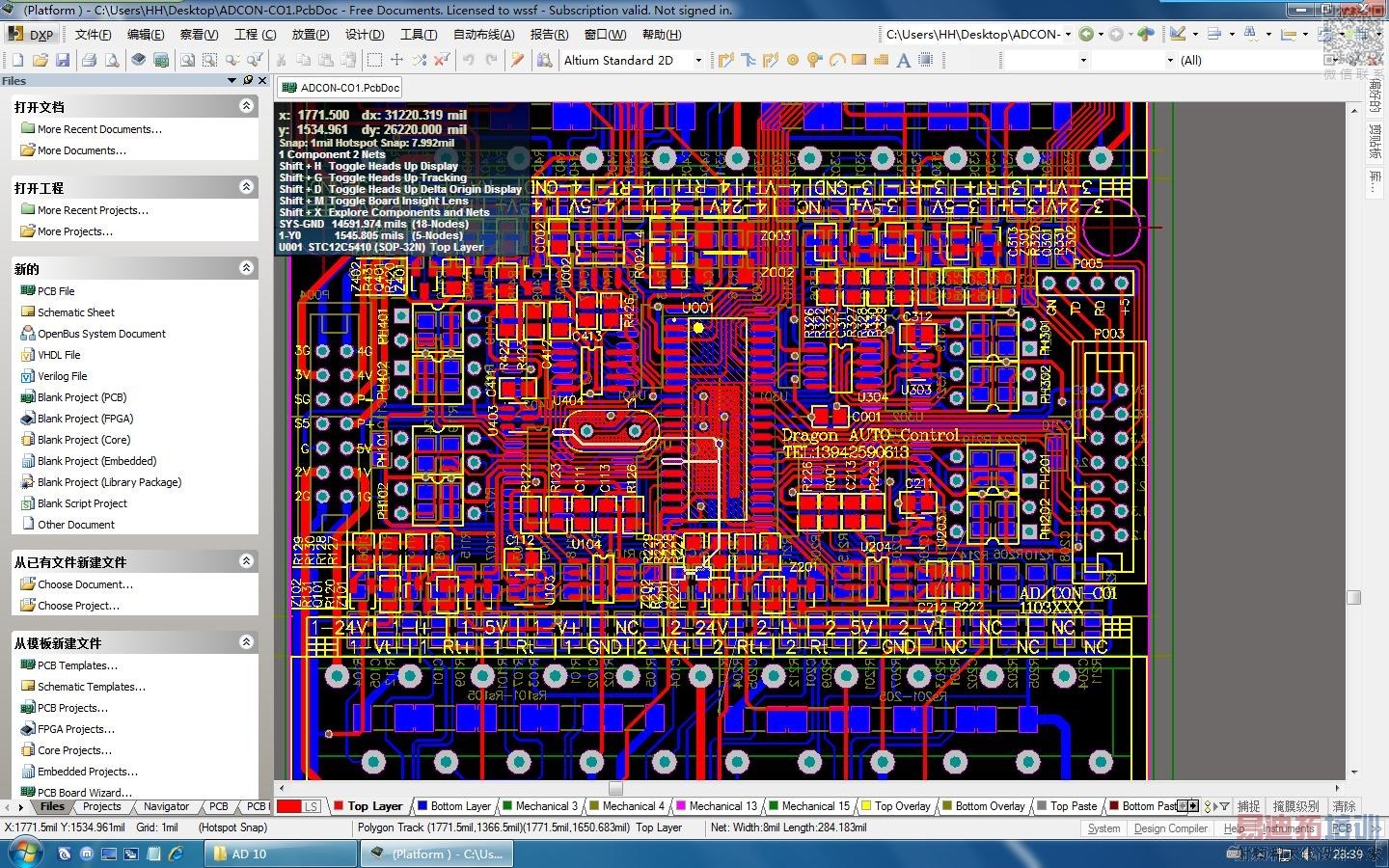The width and height of the screenshot is (1389, 868).
Task: Switch to the Top Overlay layer tab
Action: pyautogui.click(x=901, y=806)
